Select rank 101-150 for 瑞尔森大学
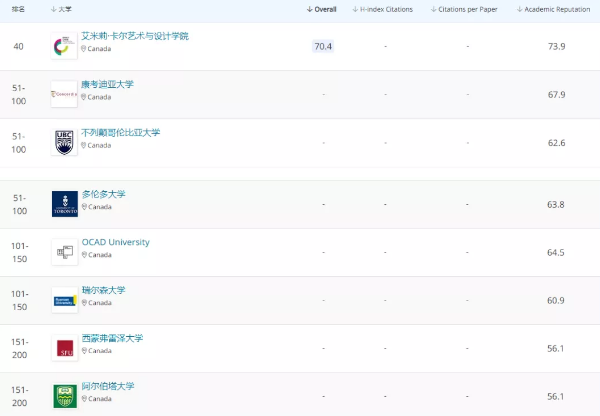This screenshot has width=600, height=416. tap(20, 300)
